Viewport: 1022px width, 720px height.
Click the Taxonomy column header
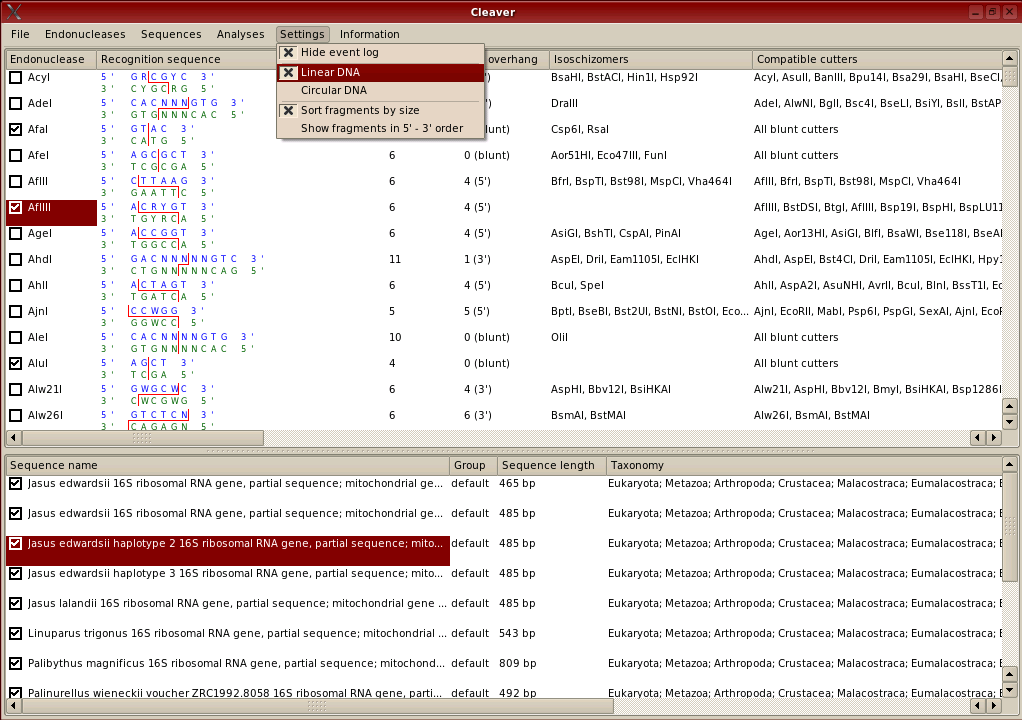(637, 465)
